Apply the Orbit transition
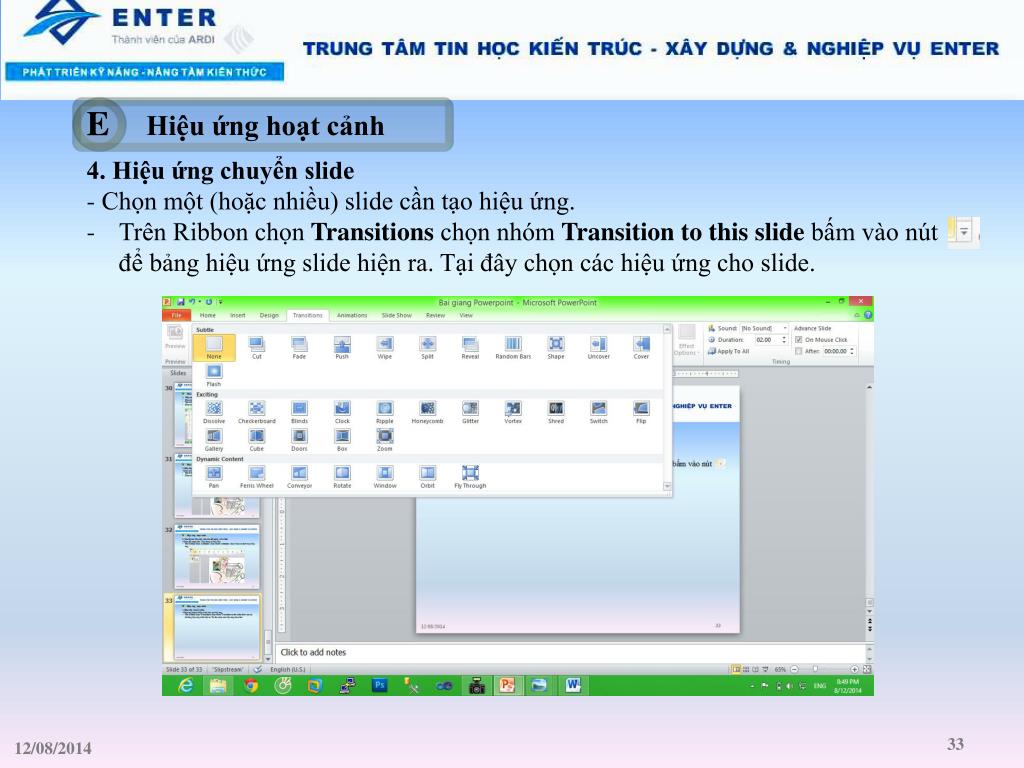The image size is (1024, 768). pyautogui.click(x=428, y=477)
